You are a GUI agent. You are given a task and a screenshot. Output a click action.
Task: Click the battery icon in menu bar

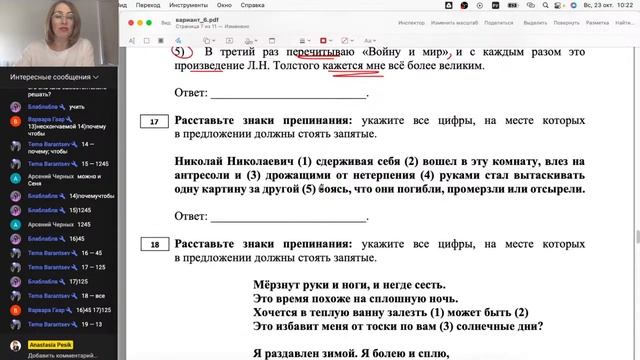pos(513,5)
